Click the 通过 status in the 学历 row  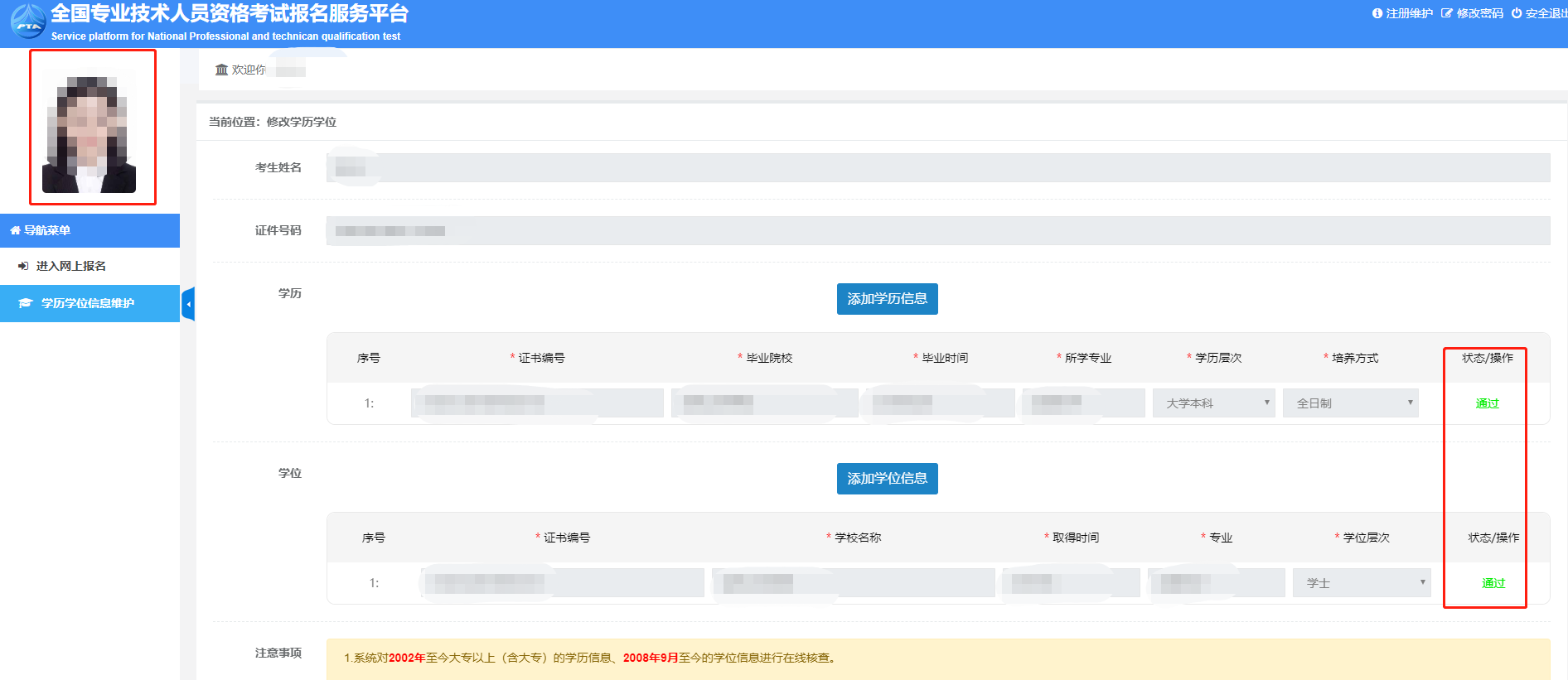click(x=1487, y=403)
